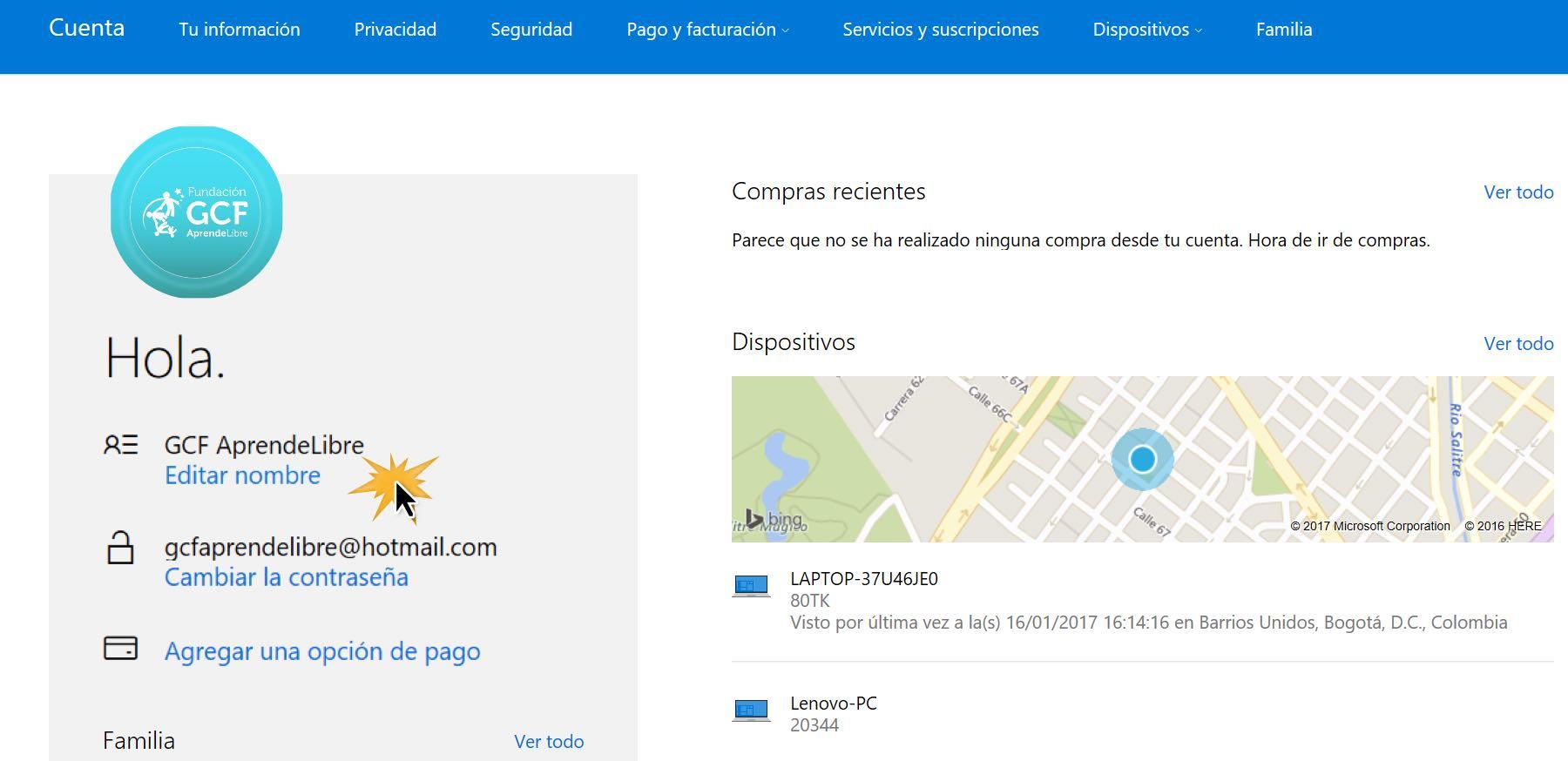
Task: Select the Lenovo-PC device name
Action: coord(834,704)
